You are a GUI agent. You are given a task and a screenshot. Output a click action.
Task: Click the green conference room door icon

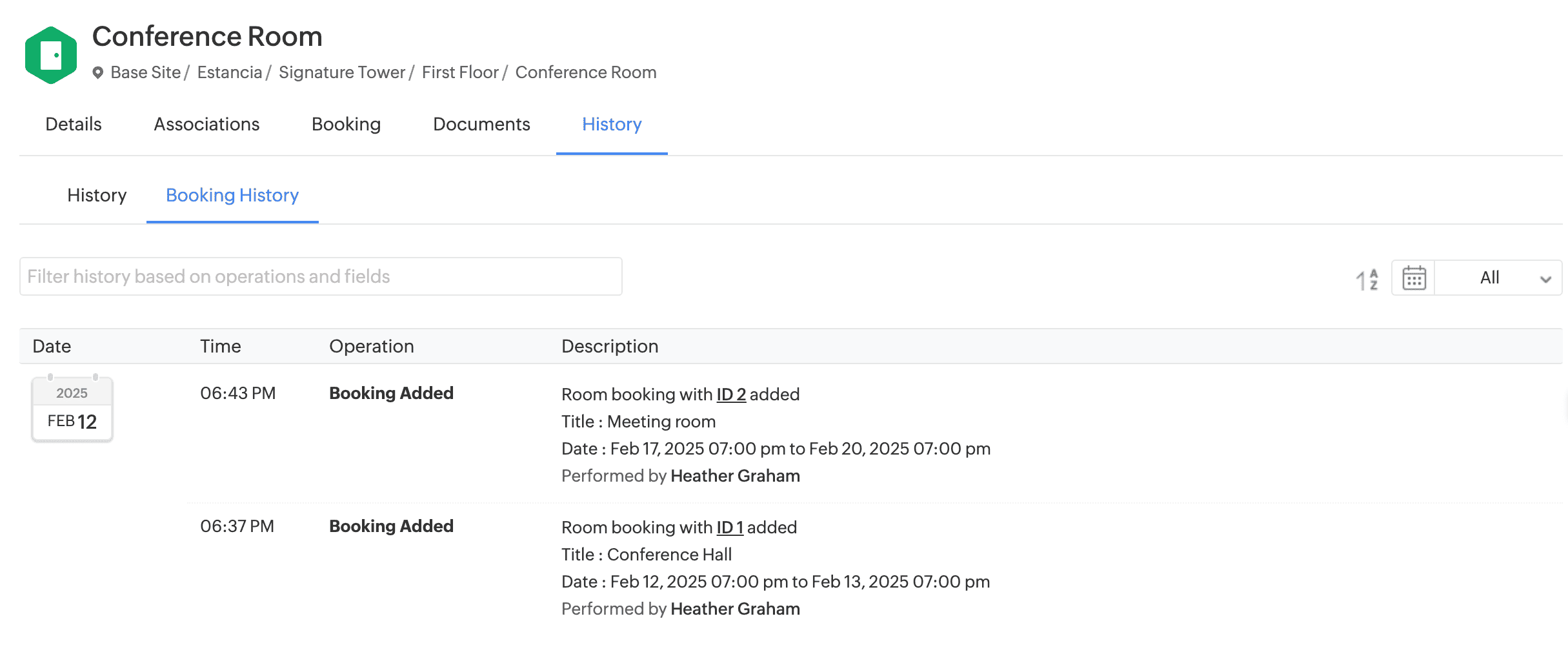pos(51,55)
